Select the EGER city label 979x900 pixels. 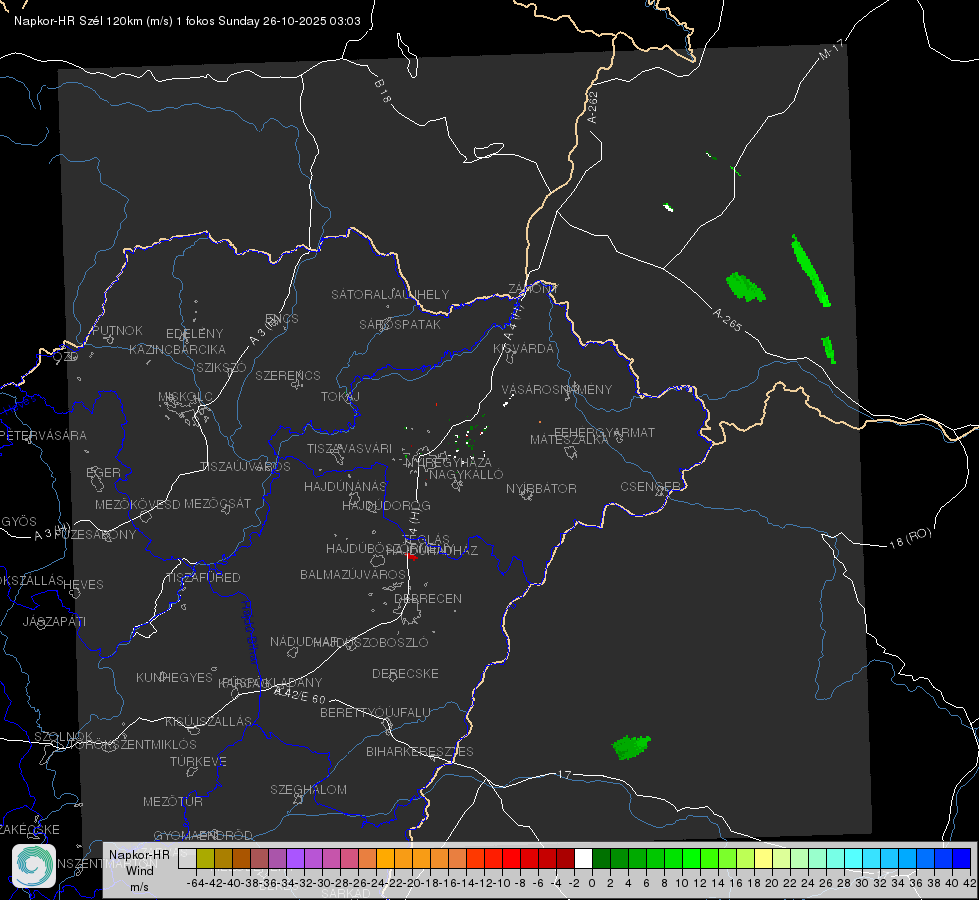pos(103,472)
